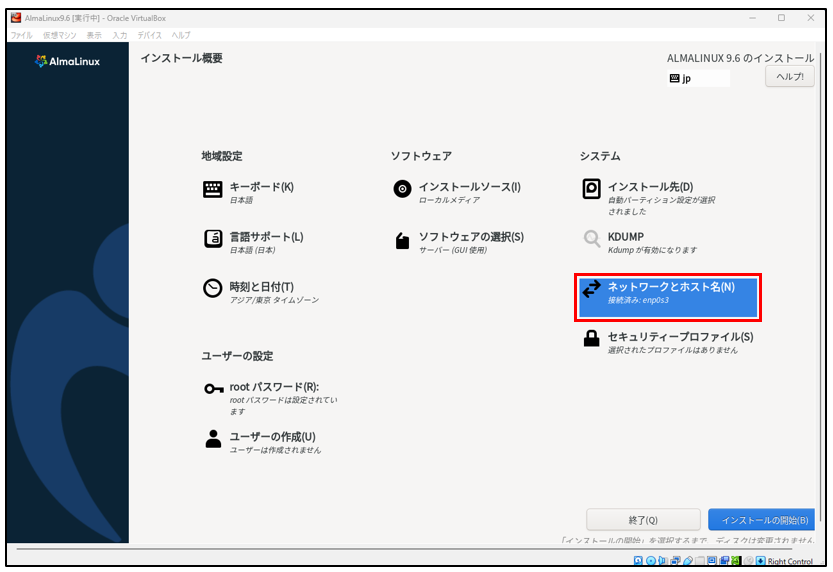Open the network arrows icon for ネットワークとホスト名
The height and width of the screenshot is (572, 833).
(x=592, y=290)
